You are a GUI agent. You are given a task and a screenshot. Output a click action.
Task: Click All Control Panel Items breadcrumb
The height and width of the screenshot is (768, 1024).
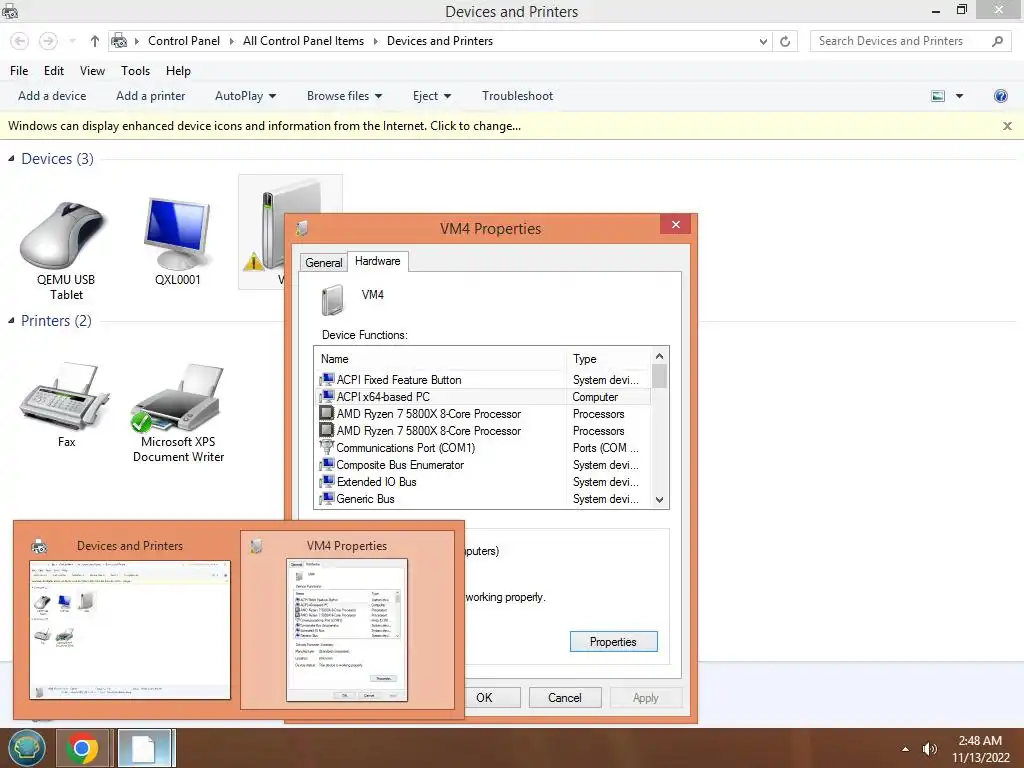(x=304, y=41)
